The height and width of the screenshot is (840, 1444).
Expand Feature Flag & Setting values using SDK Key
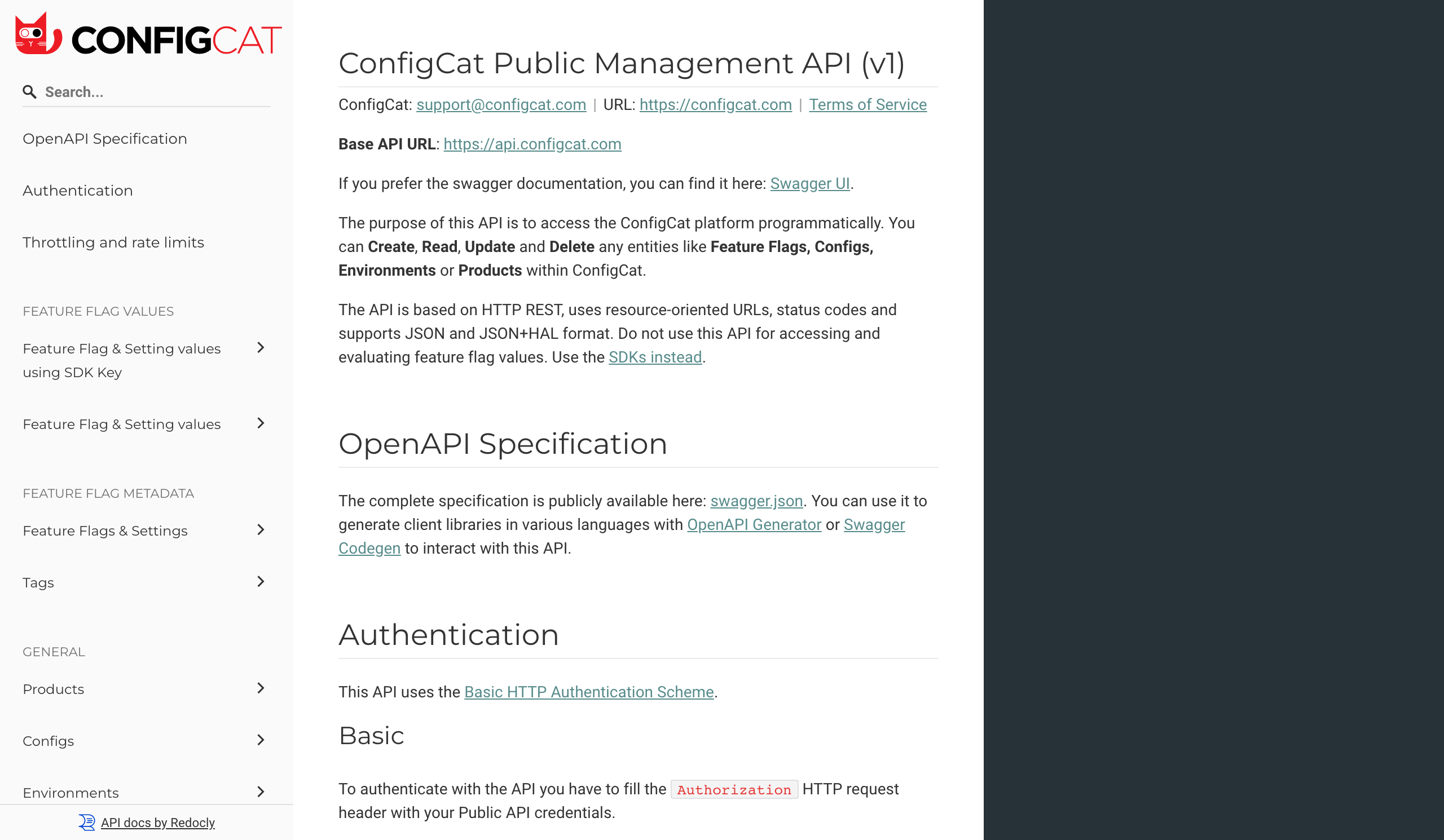point(260,348)
